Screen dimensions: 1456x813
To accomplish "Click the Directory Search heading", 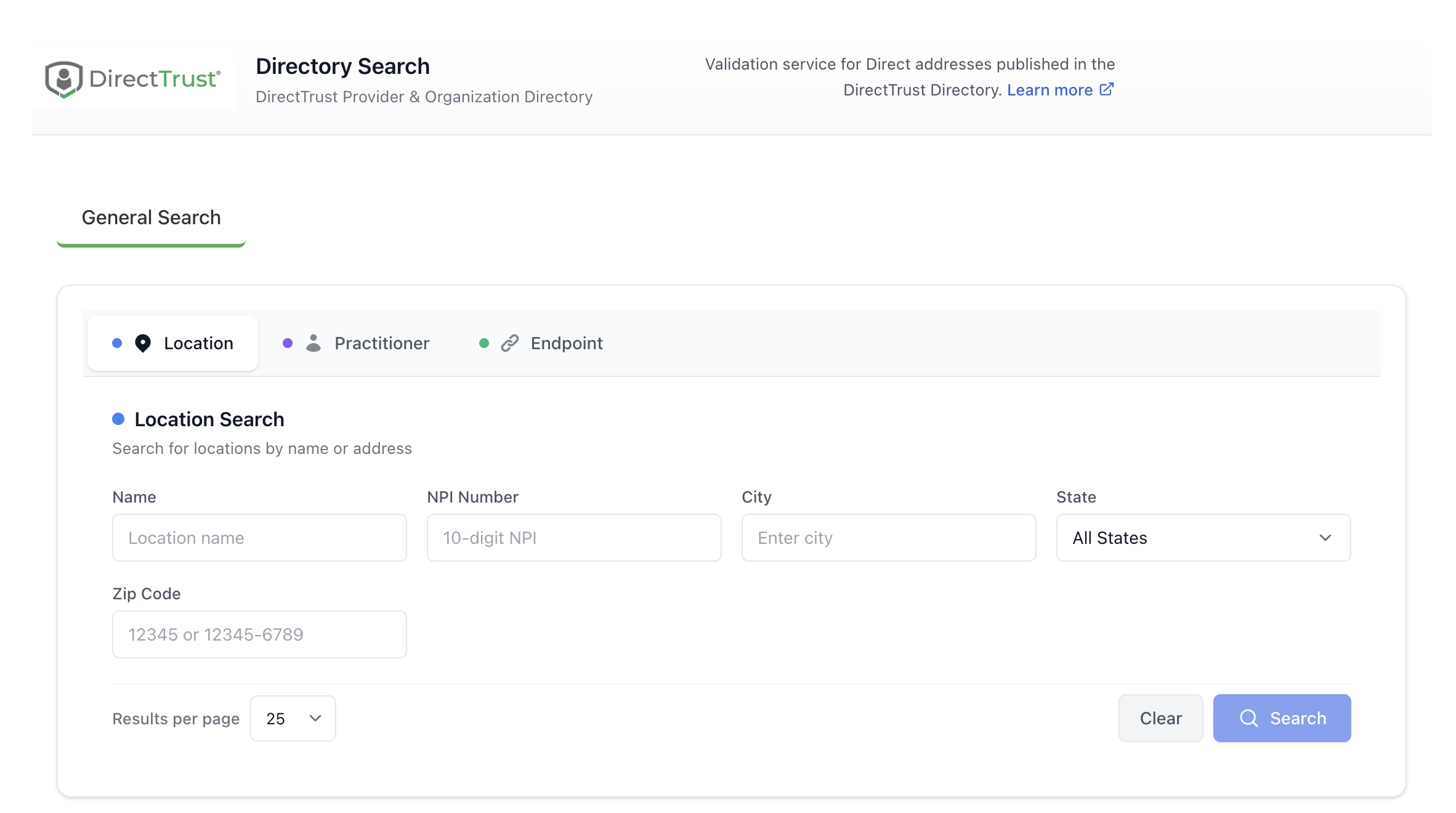I will click(x=342, y=66).
